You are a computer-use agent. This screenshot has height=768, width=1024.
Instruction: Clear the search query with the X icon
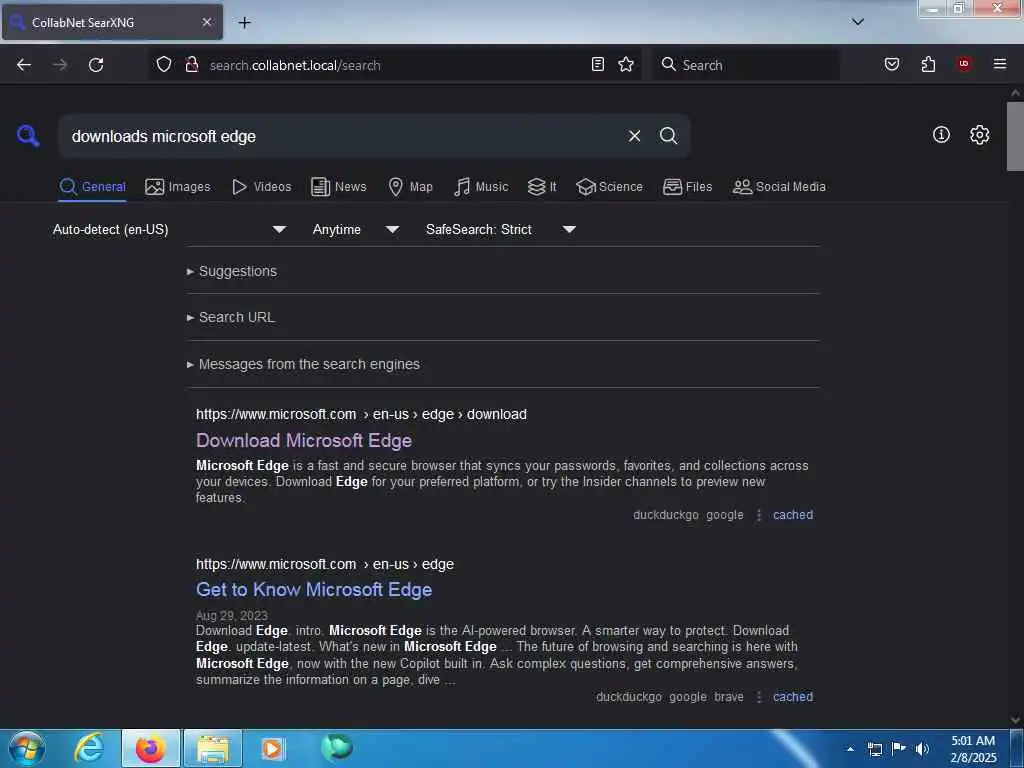[634, 136]
